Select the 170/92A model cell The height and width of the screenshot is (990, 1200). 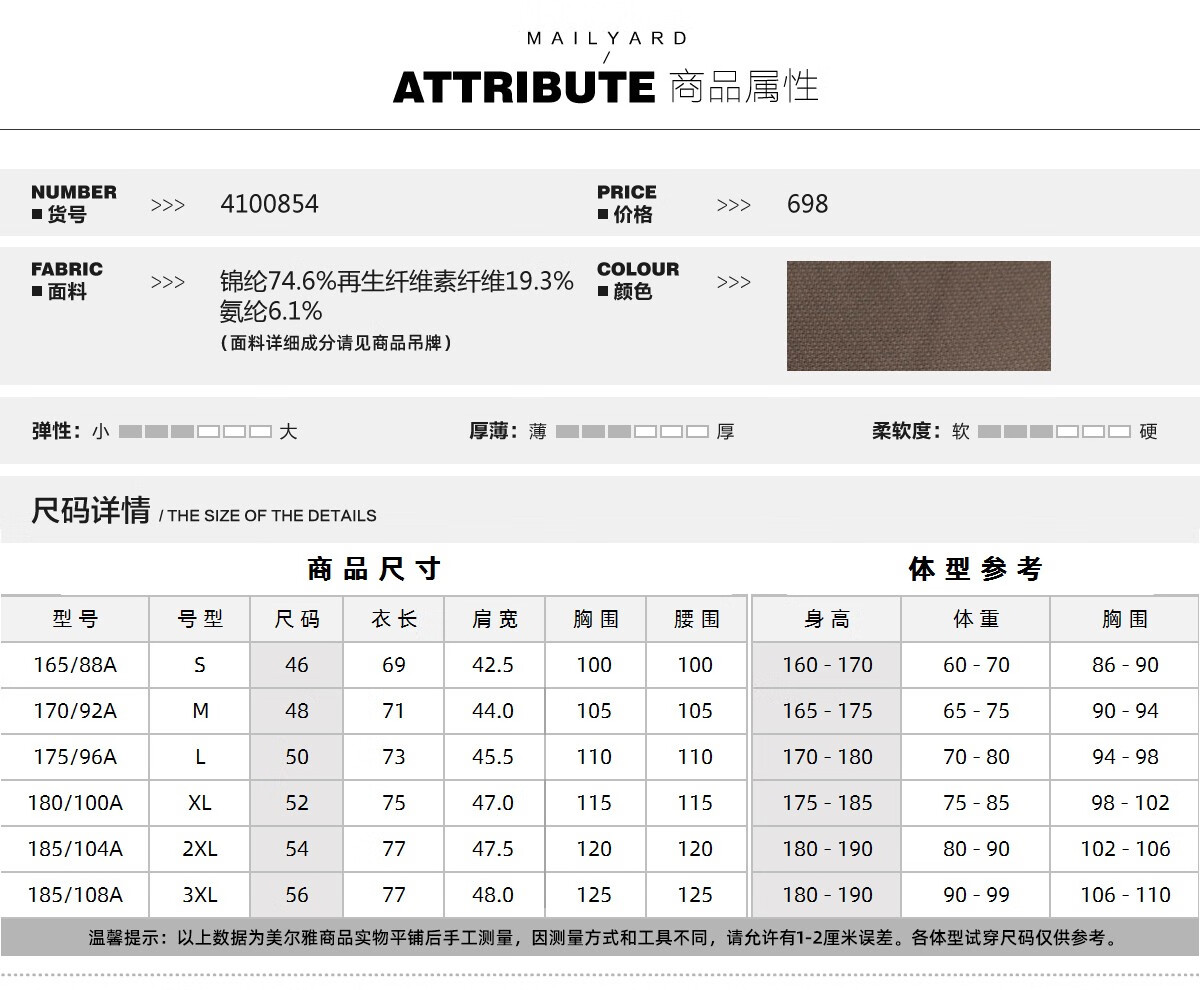tap(75, 711)
